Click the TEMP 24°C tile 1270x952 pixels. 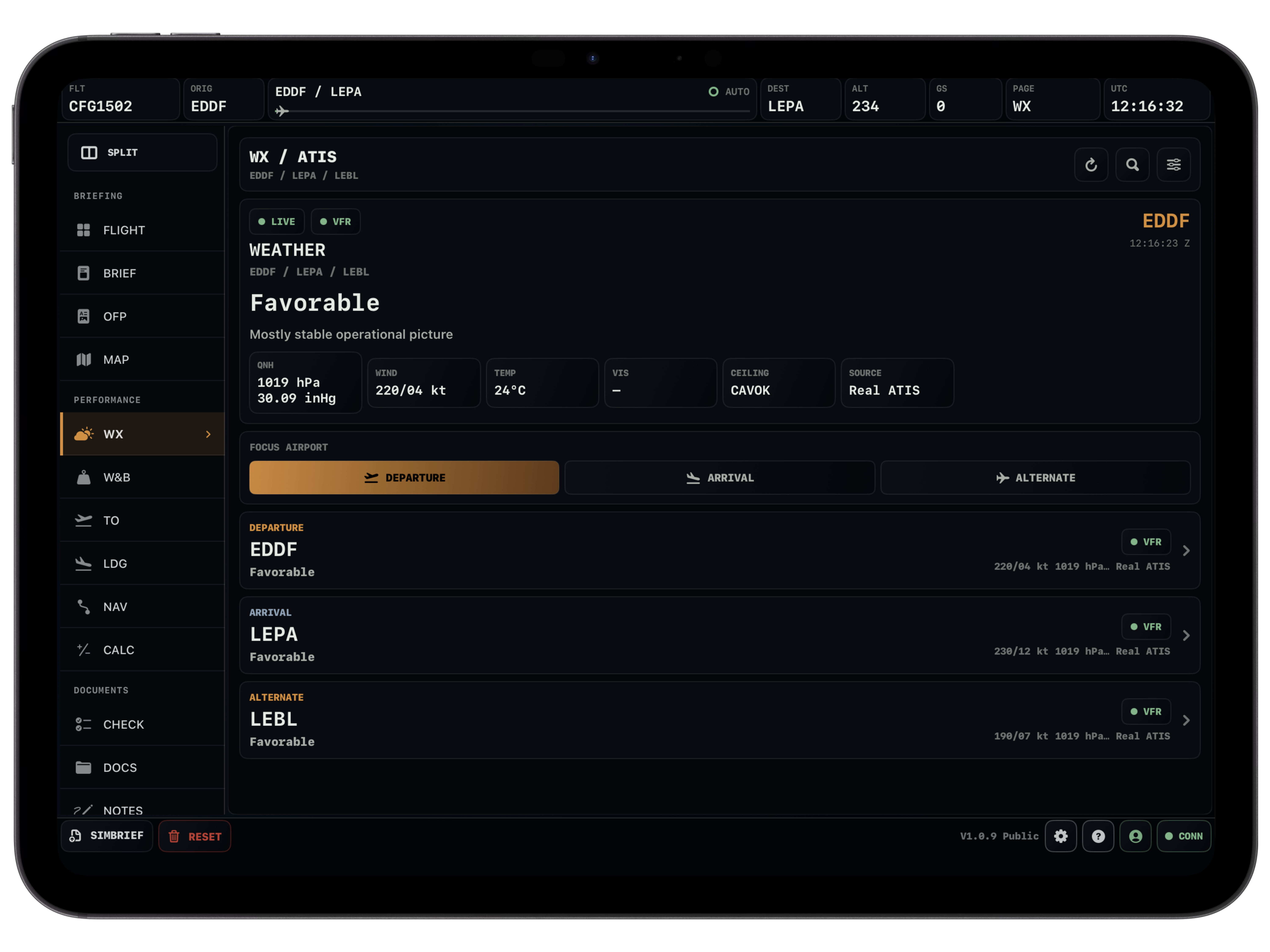pos(543,383)
